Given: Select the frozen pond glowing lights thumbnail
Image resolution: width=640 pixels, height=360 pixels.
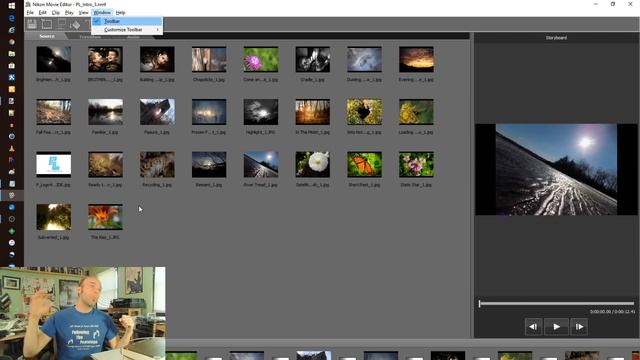Looking at the screenshot, I should (x=209, y=112).
